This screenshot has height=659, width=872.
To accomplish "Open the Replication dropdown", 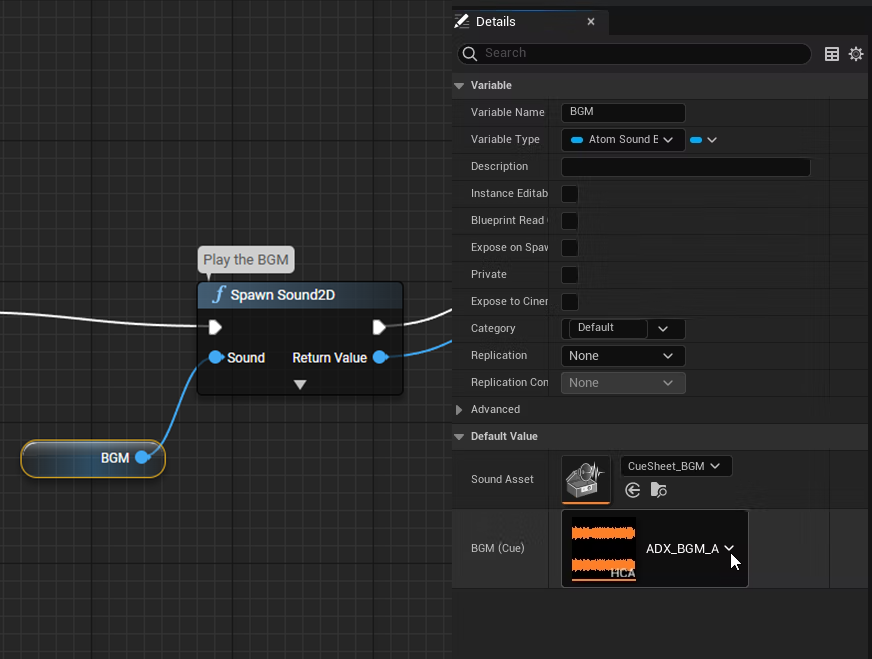I will [622, 356].
